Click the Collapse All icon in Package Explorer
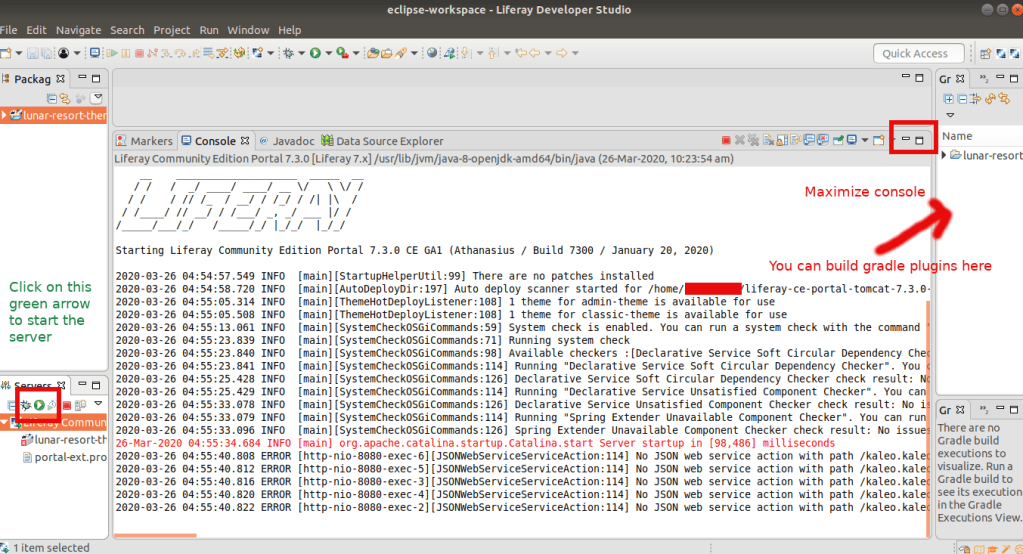Screen dimensions: 1023x554 (52, 97)
